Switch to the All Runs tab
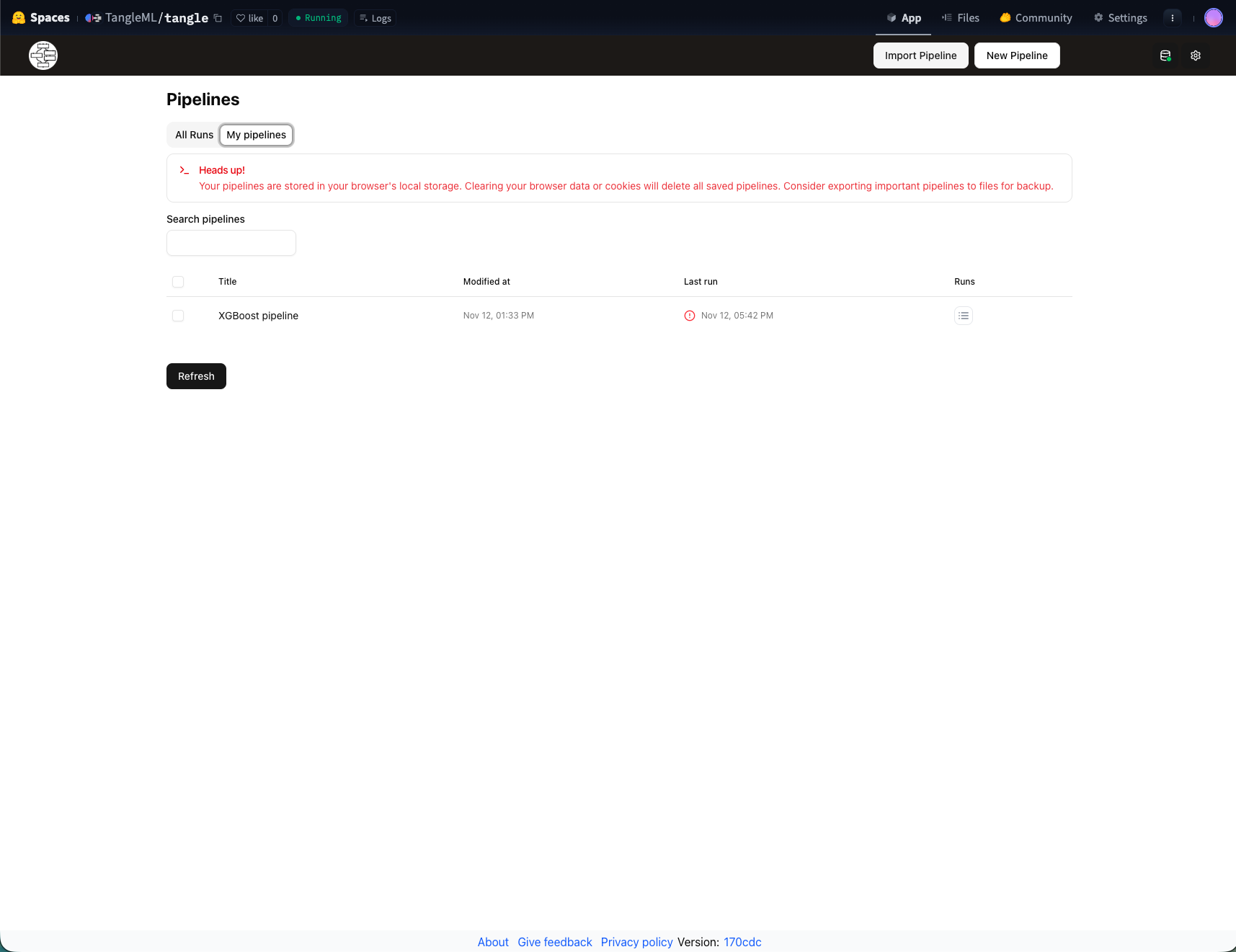 (x=194, y=135)
